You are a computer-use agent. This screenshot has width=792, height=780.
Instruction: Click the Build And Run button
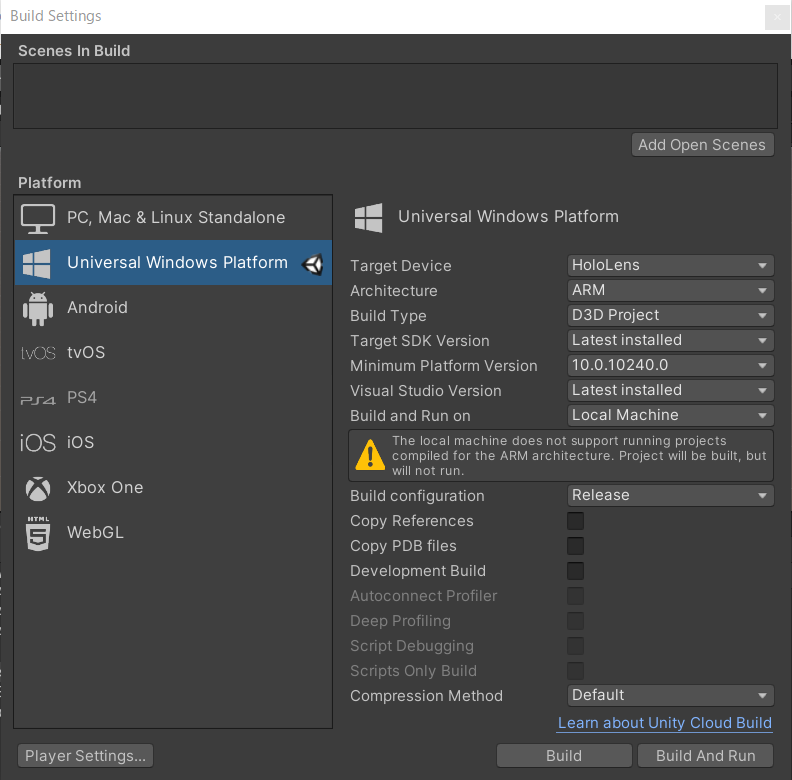point(705,756)
